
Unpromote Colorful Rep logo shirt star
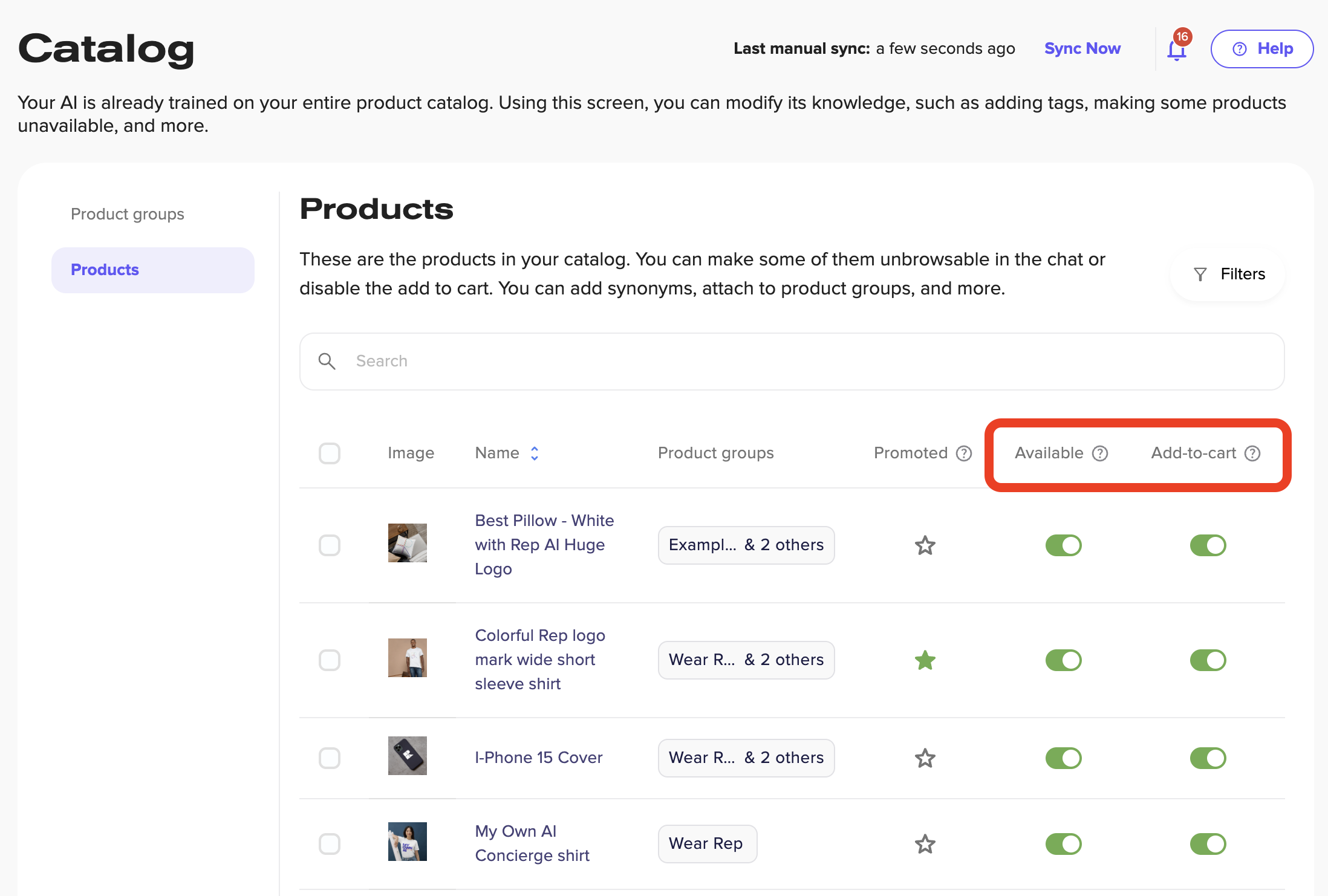click(925, 660)
